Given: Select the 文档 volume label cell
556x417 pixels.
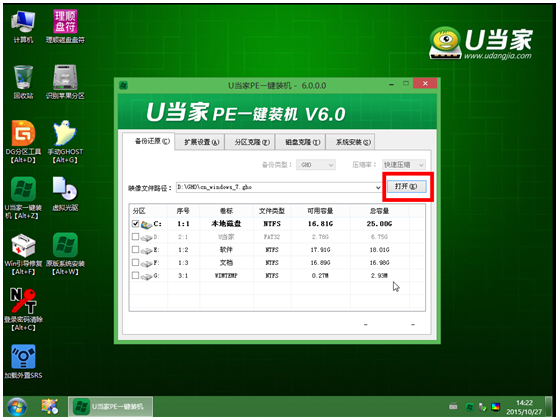Looking at the screenshot, I should click(x=226, y=263).
